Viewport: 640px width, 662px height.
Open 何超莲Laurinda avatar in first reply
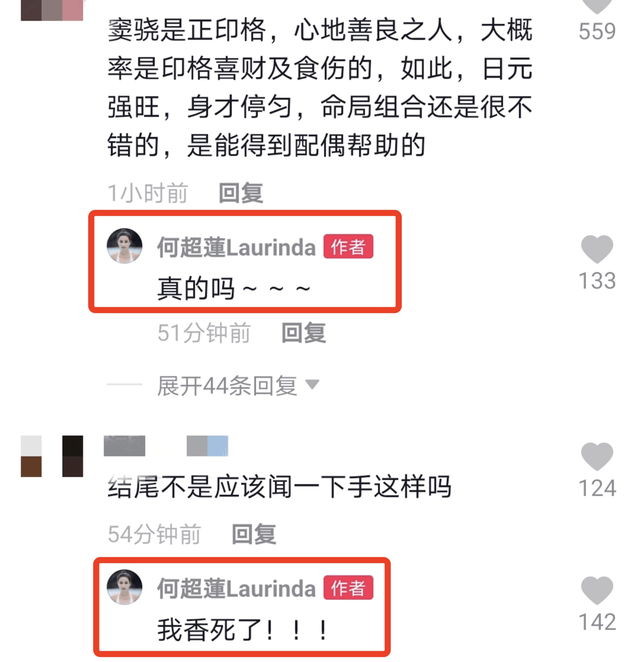pos(124,246)
